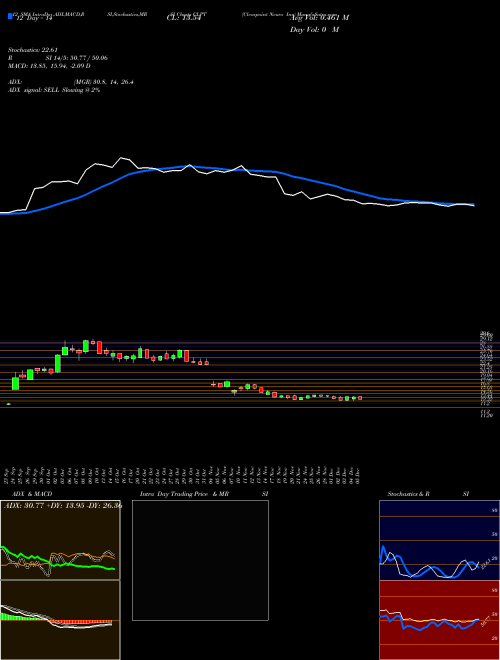
Task: Click the 'ADX signal: SELL Slowing @ 2%' text
Action: (54, 90)
